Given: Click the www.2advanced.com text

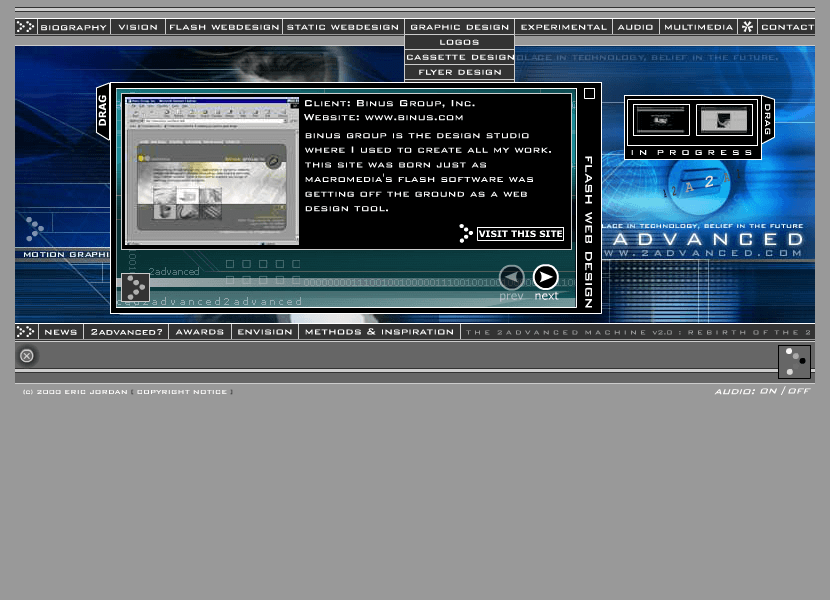Looking at the screenshot, I should [703, 253].
